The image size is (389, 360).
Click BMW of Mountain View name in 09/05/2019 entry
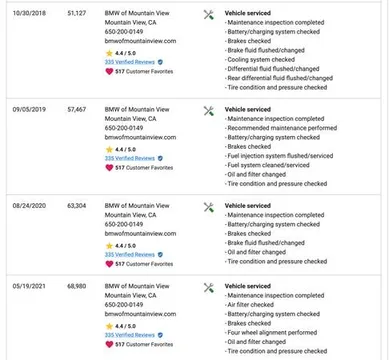pyautogui.click(x=137, y=109)
